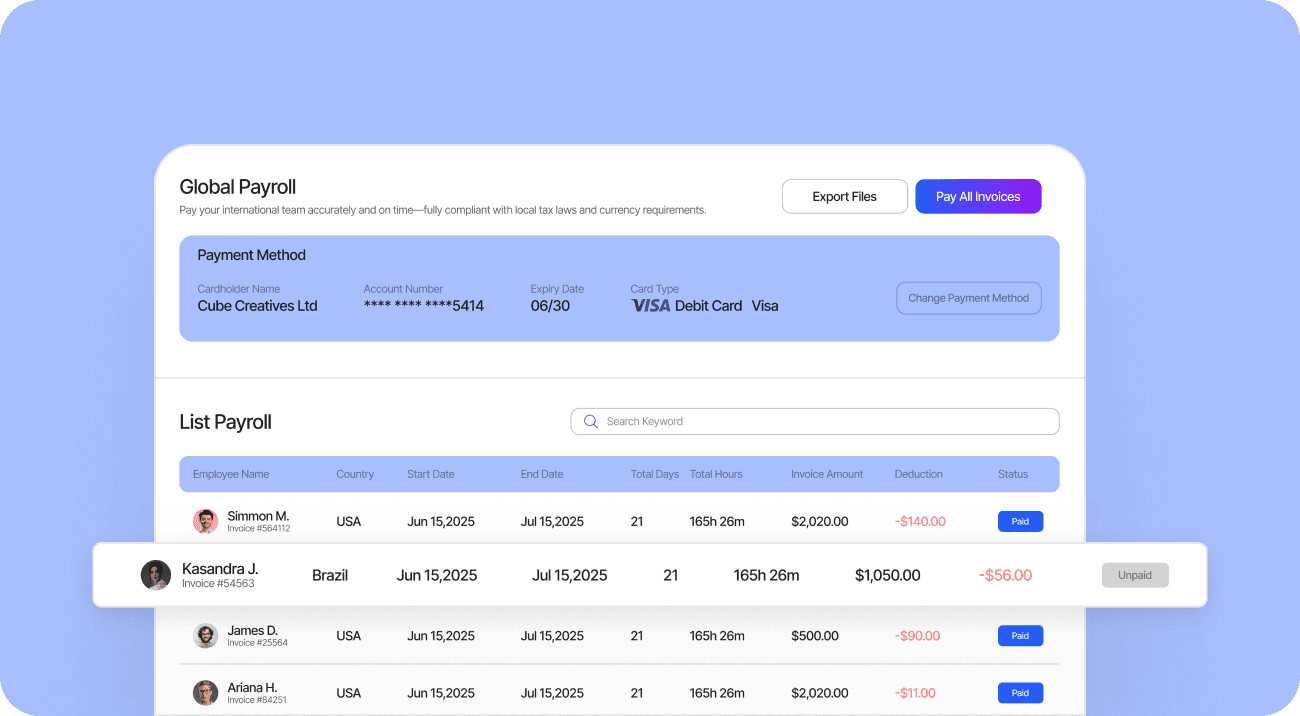Click the Invoice Amount column header
The image size is (1300, 716).
click(827, 474)
